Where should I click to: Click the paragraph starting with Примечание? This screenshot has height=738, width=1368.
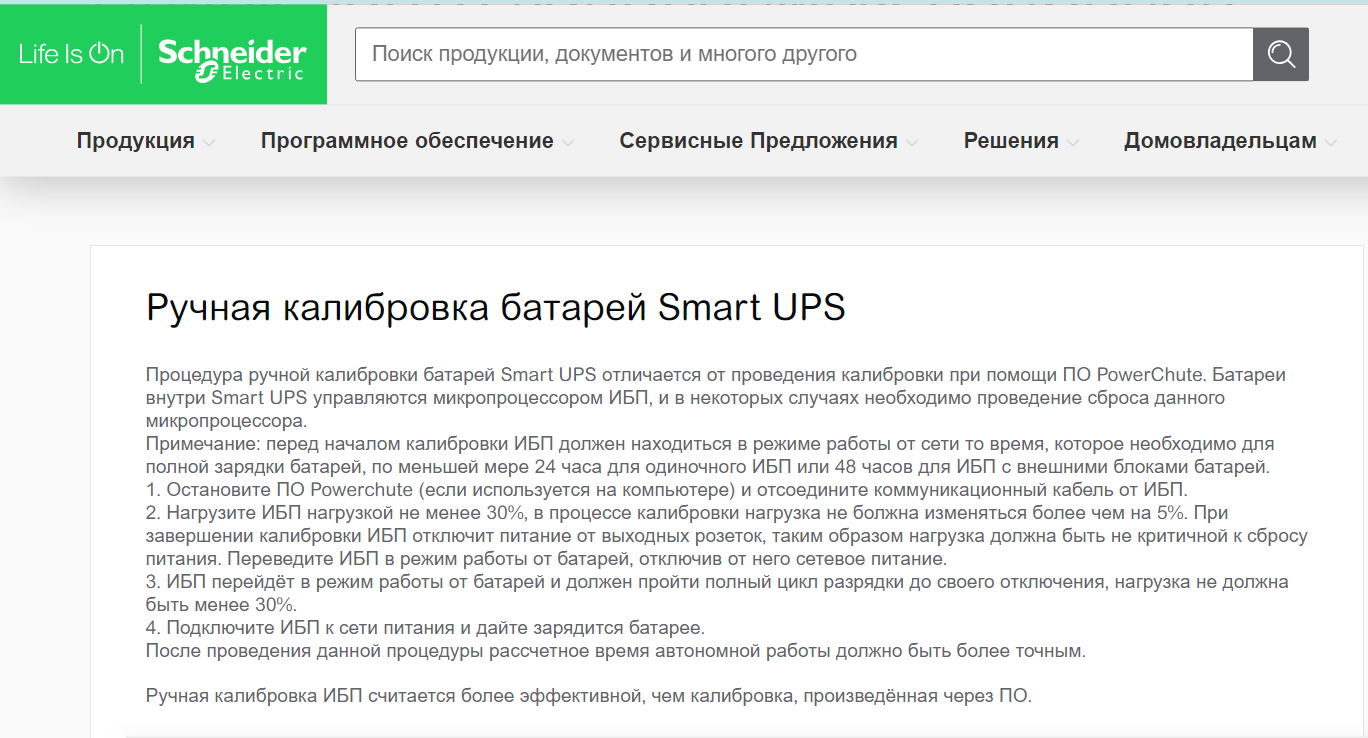pyautogui.click(x=710, y=455)
